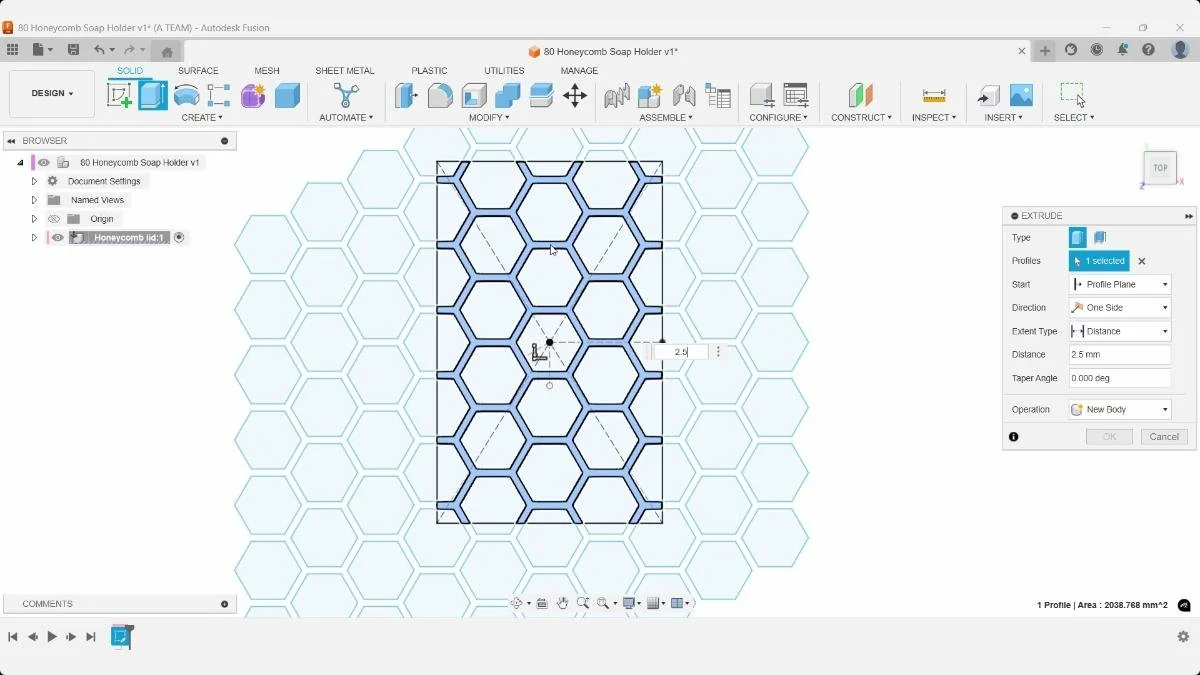Open the Start Profile Plane dropdown
1200x675 pixels.
(1119, 285)
